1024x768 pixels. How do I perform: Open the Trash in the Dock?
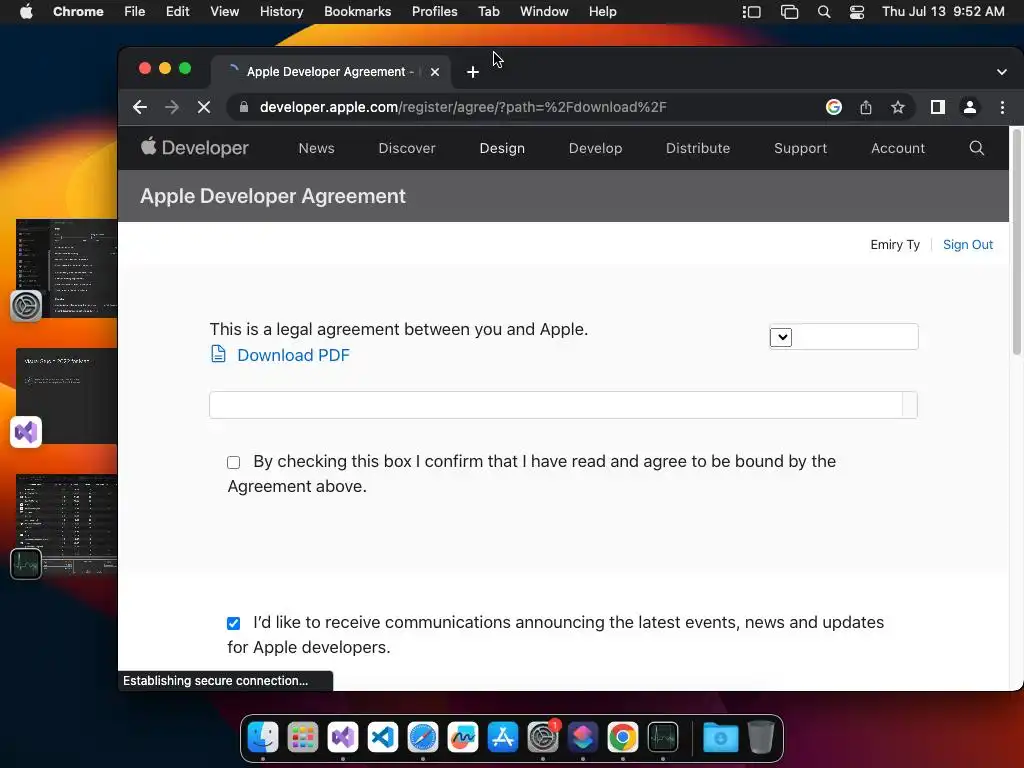tap(760, 738)
